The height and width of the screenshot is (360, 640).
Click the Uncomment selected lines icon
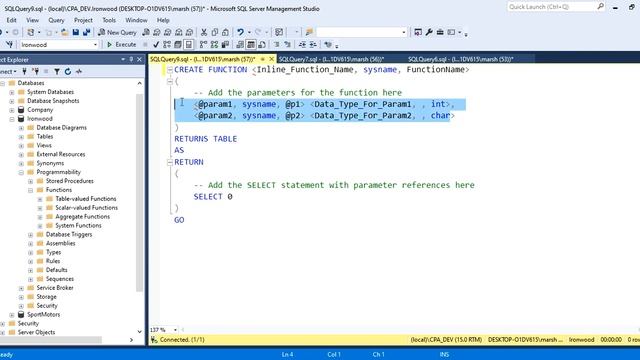click(x=288, y=44)
